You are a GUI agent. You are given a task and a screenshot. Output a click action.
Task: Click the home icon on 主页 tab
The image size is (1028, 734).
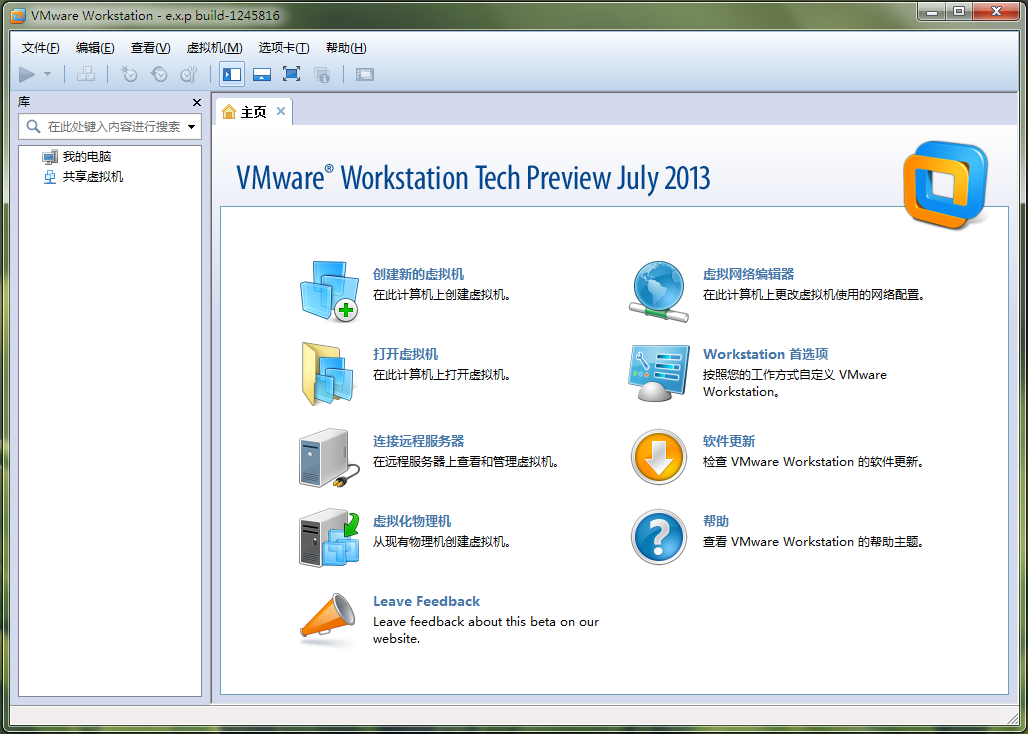tap(229, 112)
